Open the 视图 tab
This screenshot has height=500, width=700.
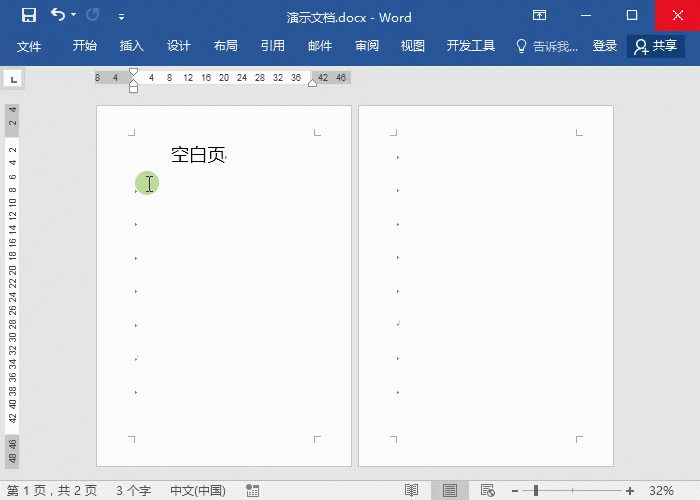click(412, 46)
